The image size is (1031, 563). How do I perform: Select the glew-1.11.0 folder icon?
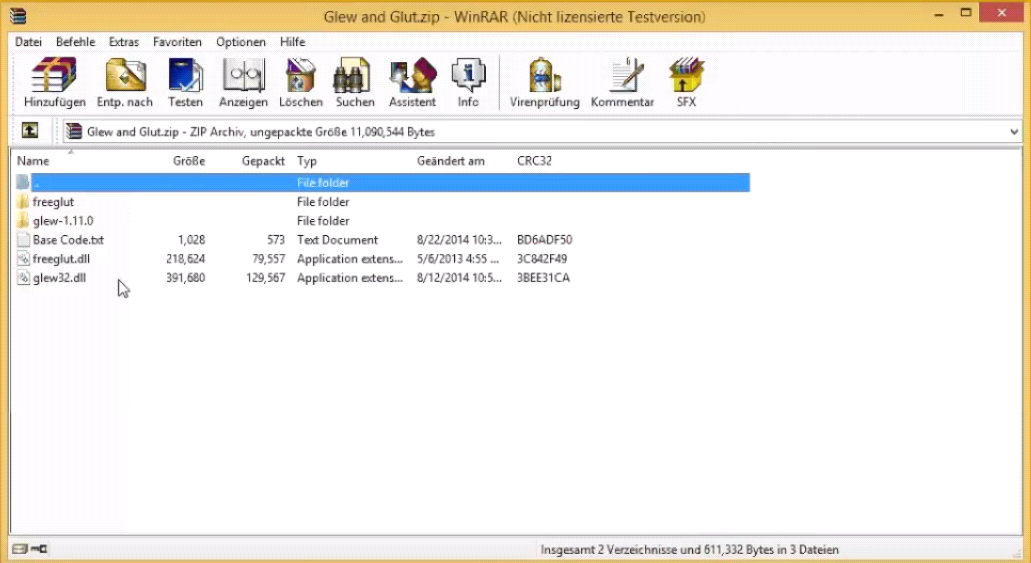tap(23, 221)
